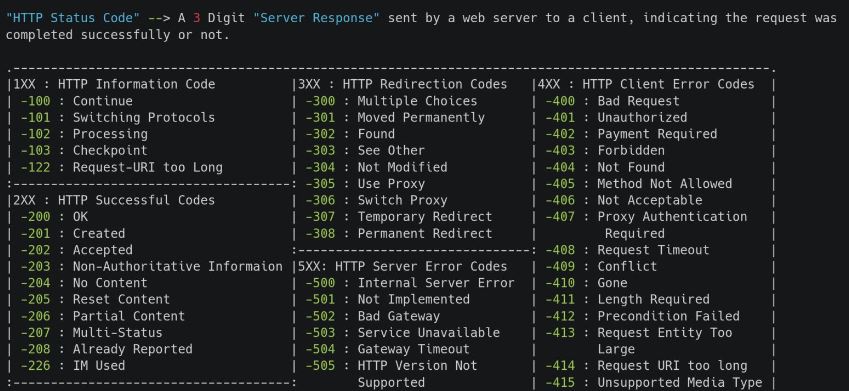Select the '-302 : Found' line

pyautogui.click(x=350, y=134)
